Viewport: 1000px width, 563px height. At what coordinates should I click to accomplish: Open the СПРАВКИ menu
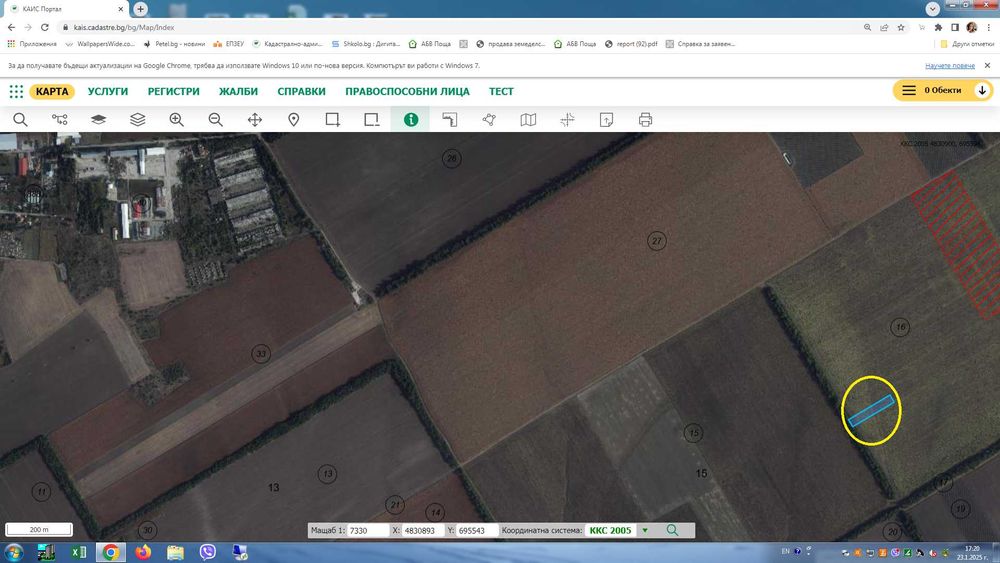pos(301,91)
